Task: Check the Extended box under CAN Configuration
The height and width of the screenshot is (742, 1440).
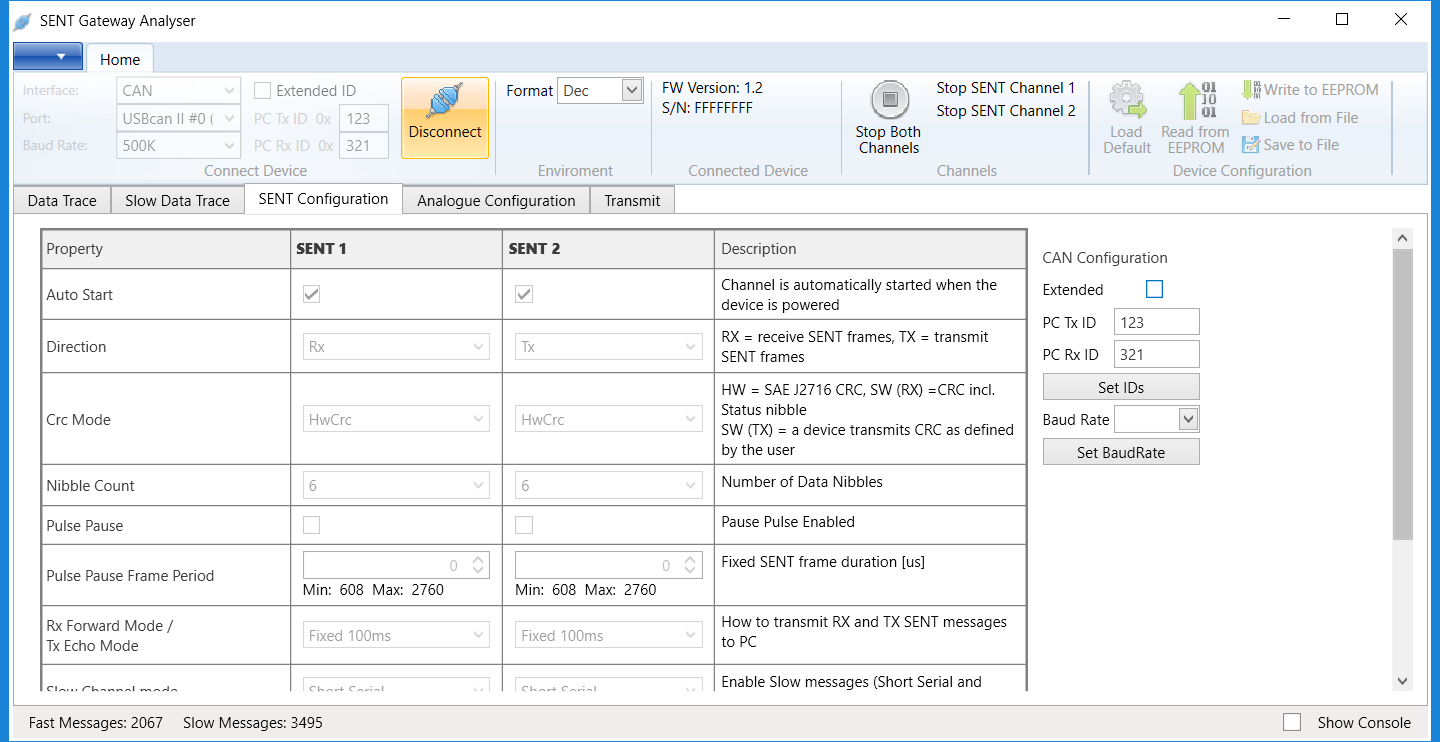Action: 1154,288
